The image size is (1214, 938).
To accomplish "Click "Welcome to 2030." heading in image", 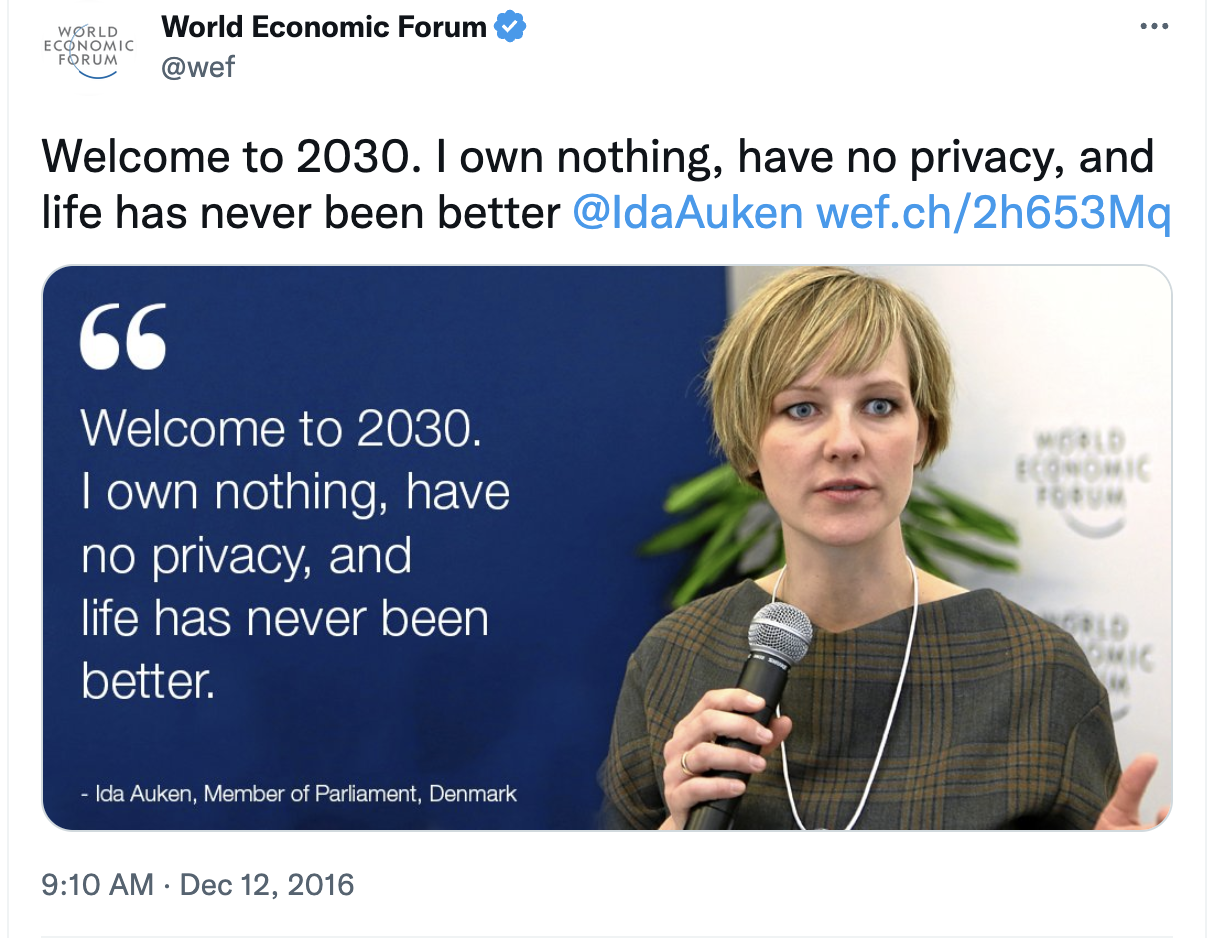I will tap(281, 427).
